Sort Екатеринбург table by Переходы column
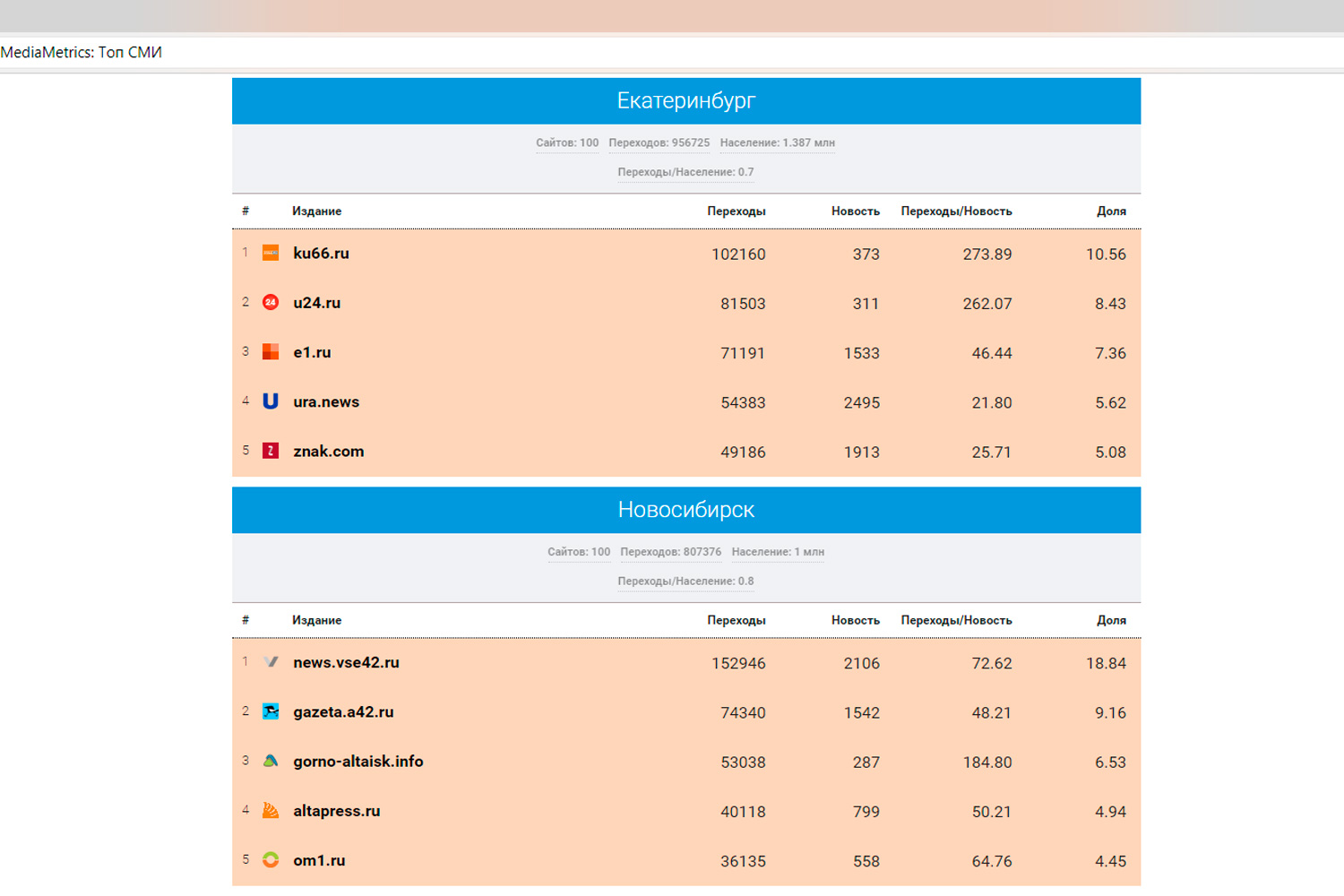The image size is (1344, 896). (x=736, y=211)
